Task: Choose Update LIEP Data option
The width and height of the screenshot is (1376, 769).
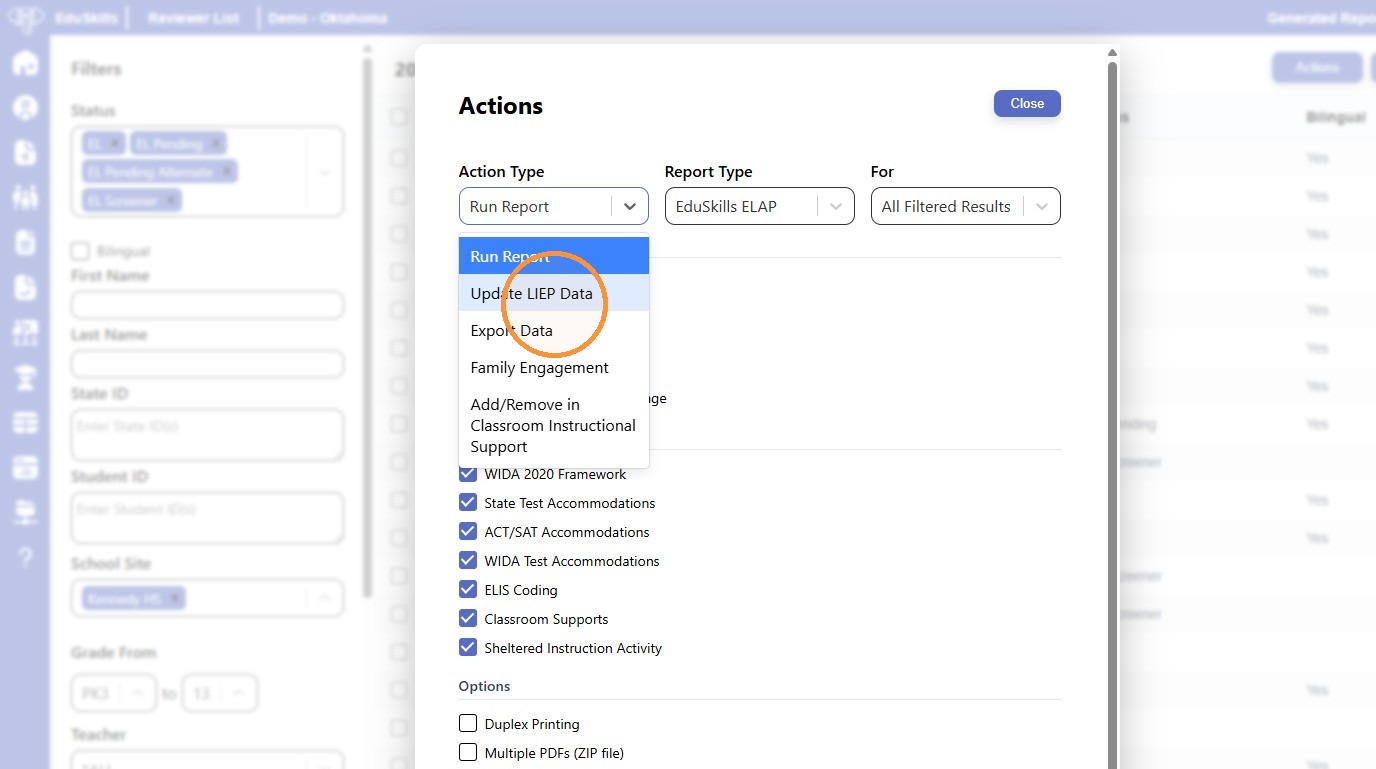Action: [x=554, y=293]
